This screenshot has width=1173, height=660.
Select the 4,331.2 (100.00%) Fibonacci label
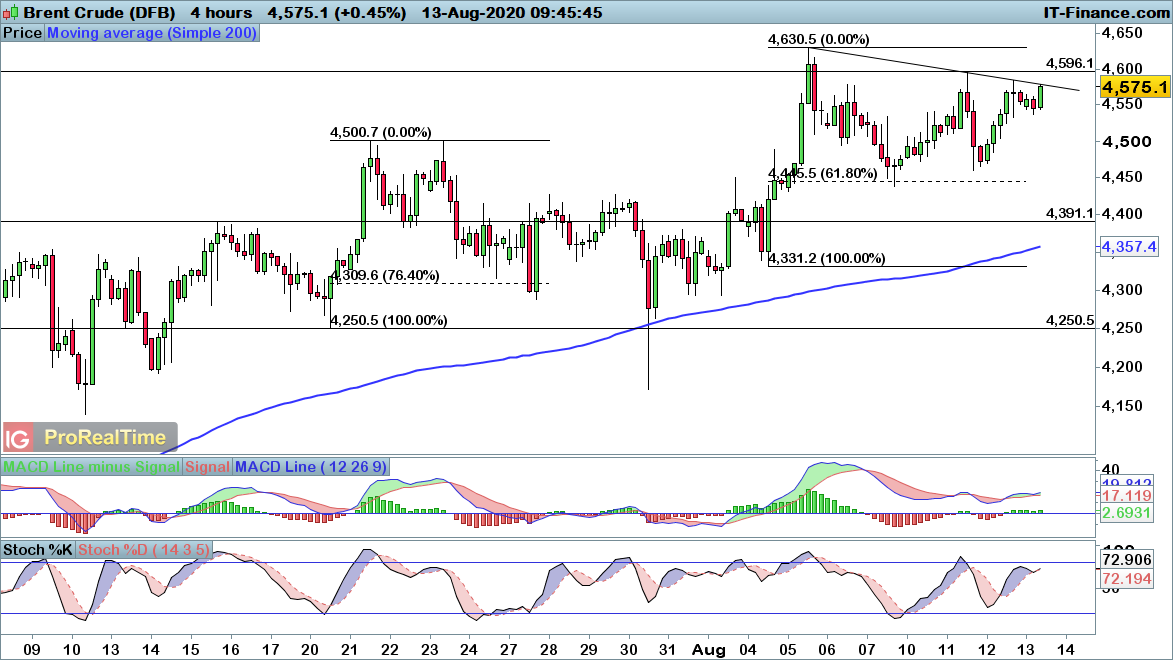click(x=826, y=258)
